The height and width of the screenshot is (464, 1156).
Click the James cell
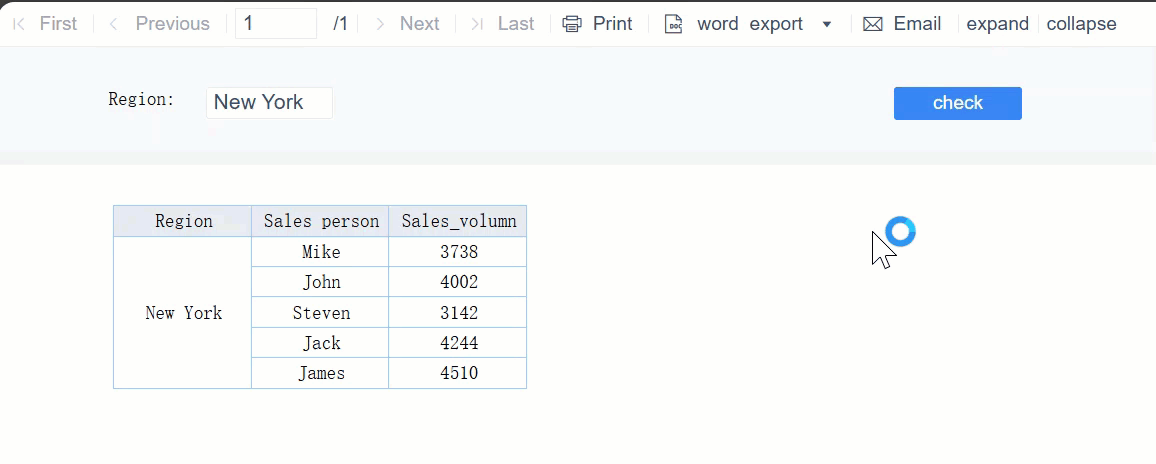click(x=321, y=373)
